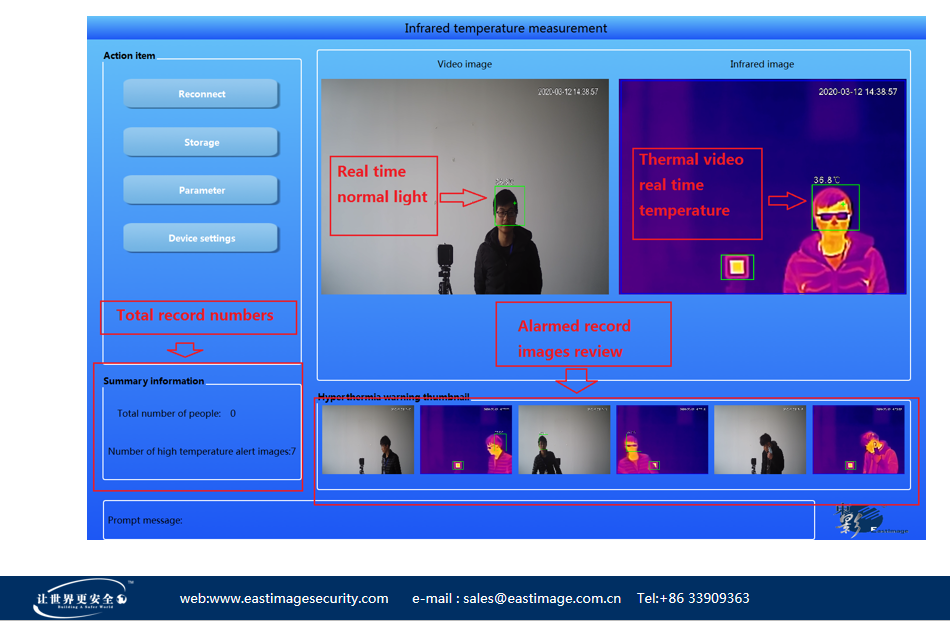The image size is (950, 621).
Task: Click the 'Video image' label
Action: (x=465, y=64)
